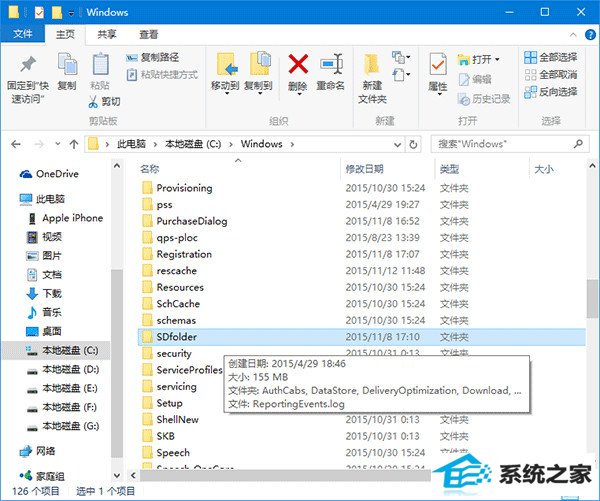Click the Open (打开) ribbon button

[x=478, y=59]
